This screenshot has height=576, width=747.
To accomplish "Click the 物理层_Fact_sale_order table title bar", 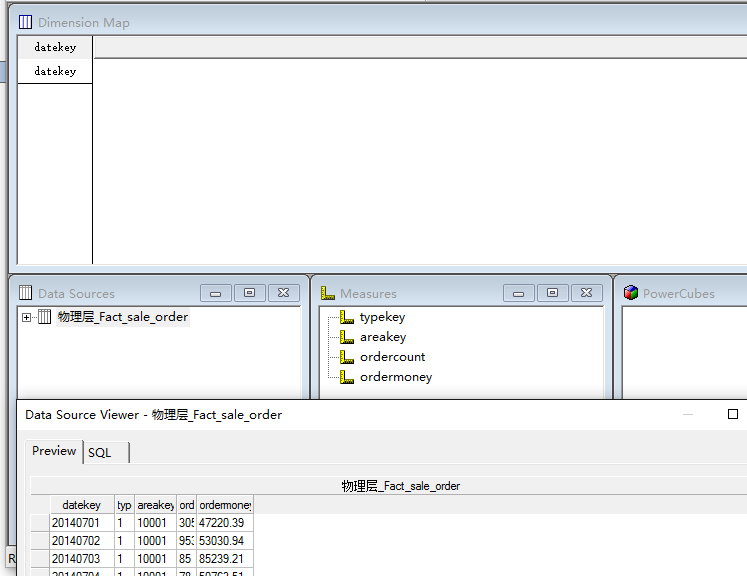I will coord(389,486).
